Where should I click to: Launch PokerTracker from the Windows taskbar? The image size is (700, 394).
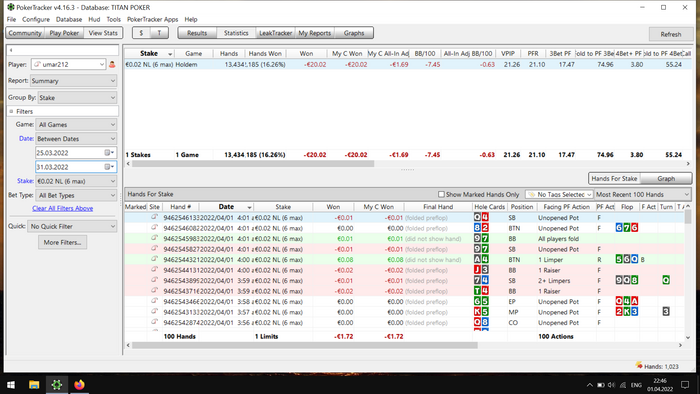57,385
